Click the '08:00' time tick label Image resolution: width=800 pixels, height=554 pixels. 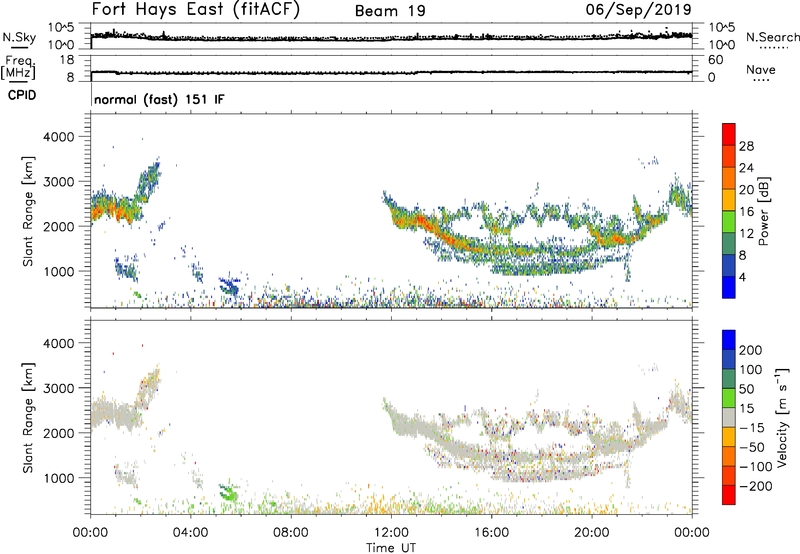point(291,533)
